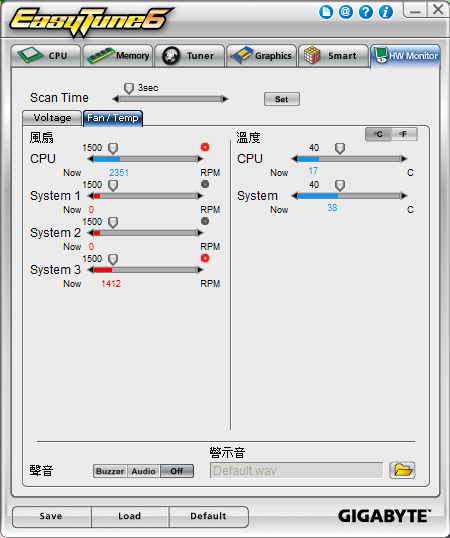The width and height of the screenshot is (450, 538).
Task: Click left arrow of System 1 fan slider
Action: 91,196
